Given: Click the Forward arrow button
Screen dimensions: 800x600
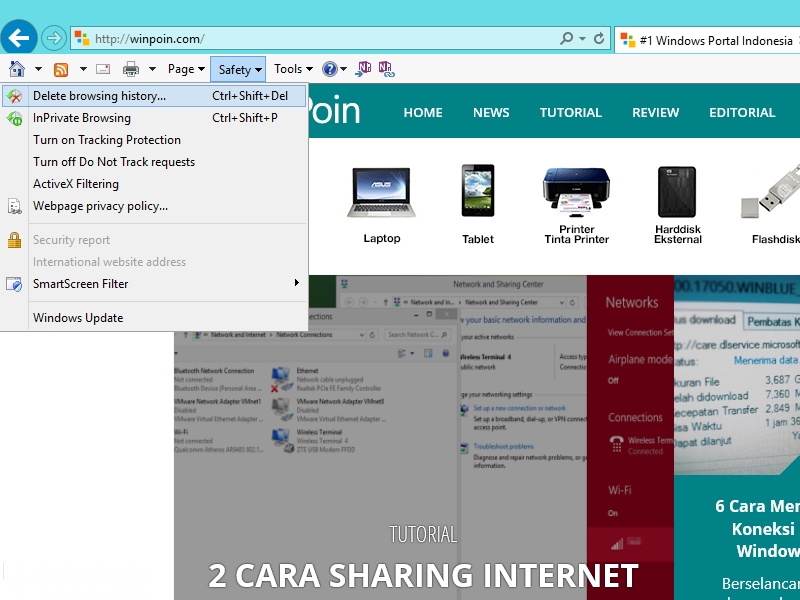Looking at the screenshot, I should 54,38.
